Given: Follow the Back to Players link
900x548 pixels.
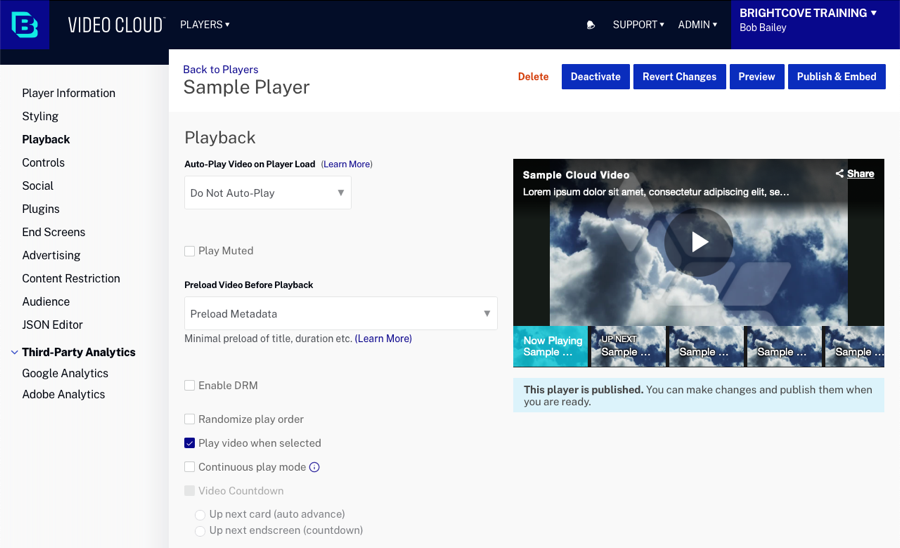Looking at the screenshot, I should click(220, 70).
